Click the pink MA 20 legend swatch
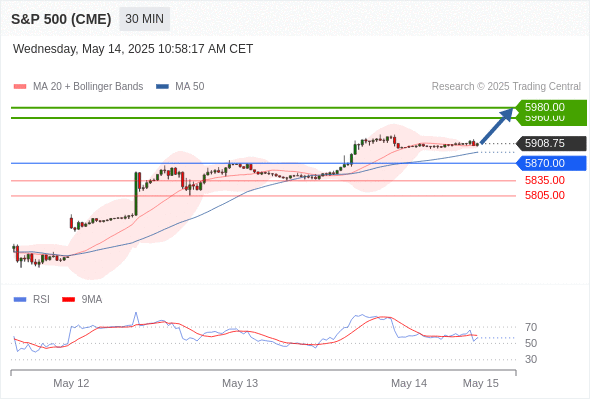This screenshot has height=400, width=590. pos(20,87)
